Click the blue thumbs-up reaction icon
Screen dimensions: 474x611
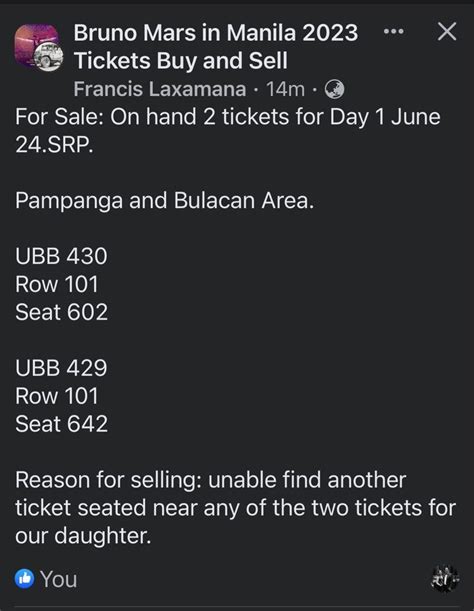pos(25,578)
